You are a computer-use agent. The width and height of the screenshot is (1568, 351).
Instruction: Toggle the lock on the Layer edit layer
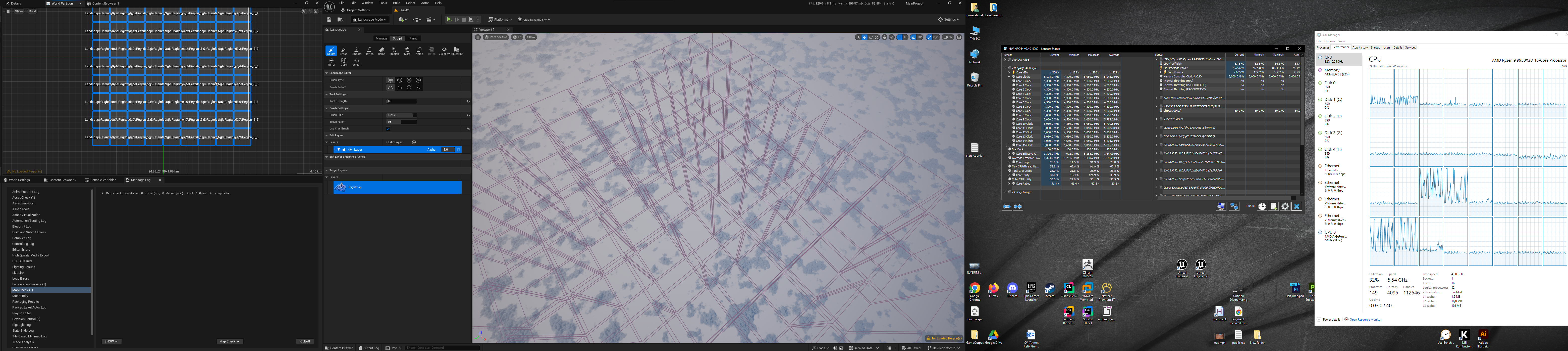[x=345, y=150]
